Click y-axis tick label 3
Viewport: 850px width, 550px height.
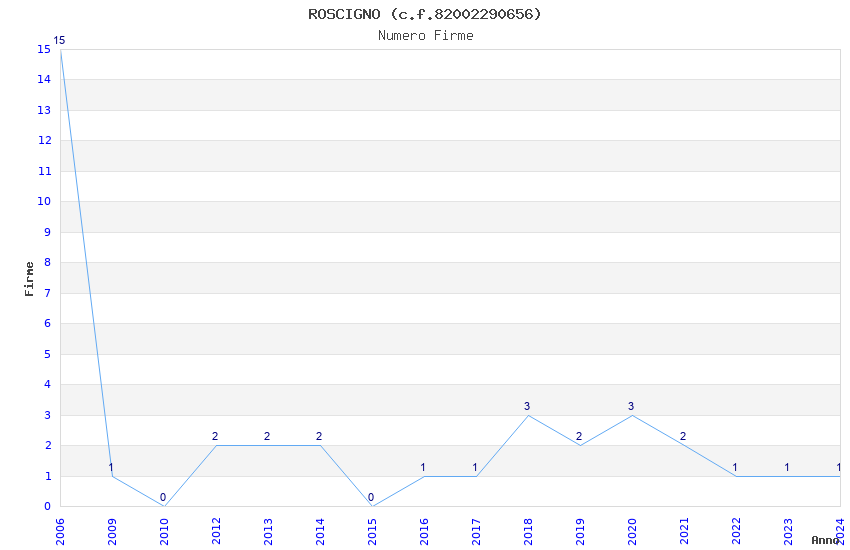pos(48,415)
